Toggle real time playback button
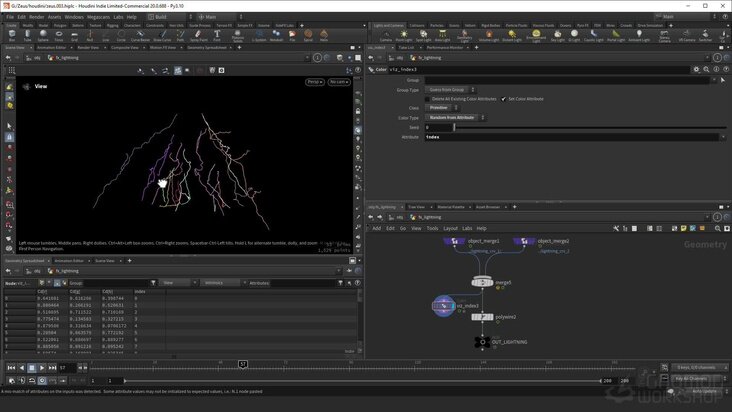Image resolution: width=732 pixels, height=412 pixels. coord(42,381)
